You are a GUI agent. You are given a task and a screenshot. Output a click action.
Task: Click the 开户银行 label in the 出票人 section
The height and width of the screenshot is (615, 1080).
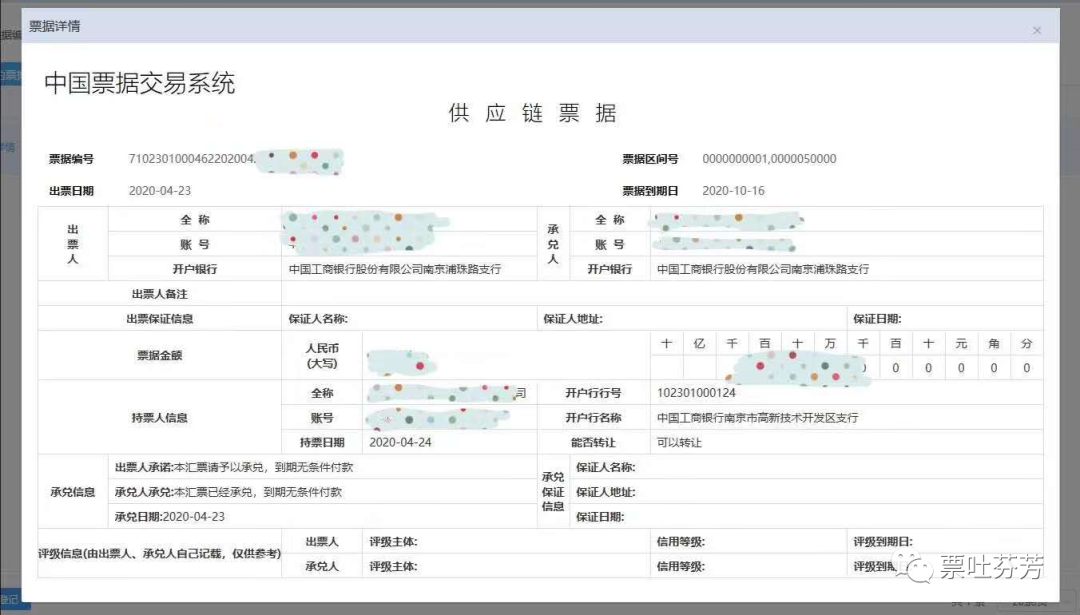pyautogui.click(x=195, y=269)
